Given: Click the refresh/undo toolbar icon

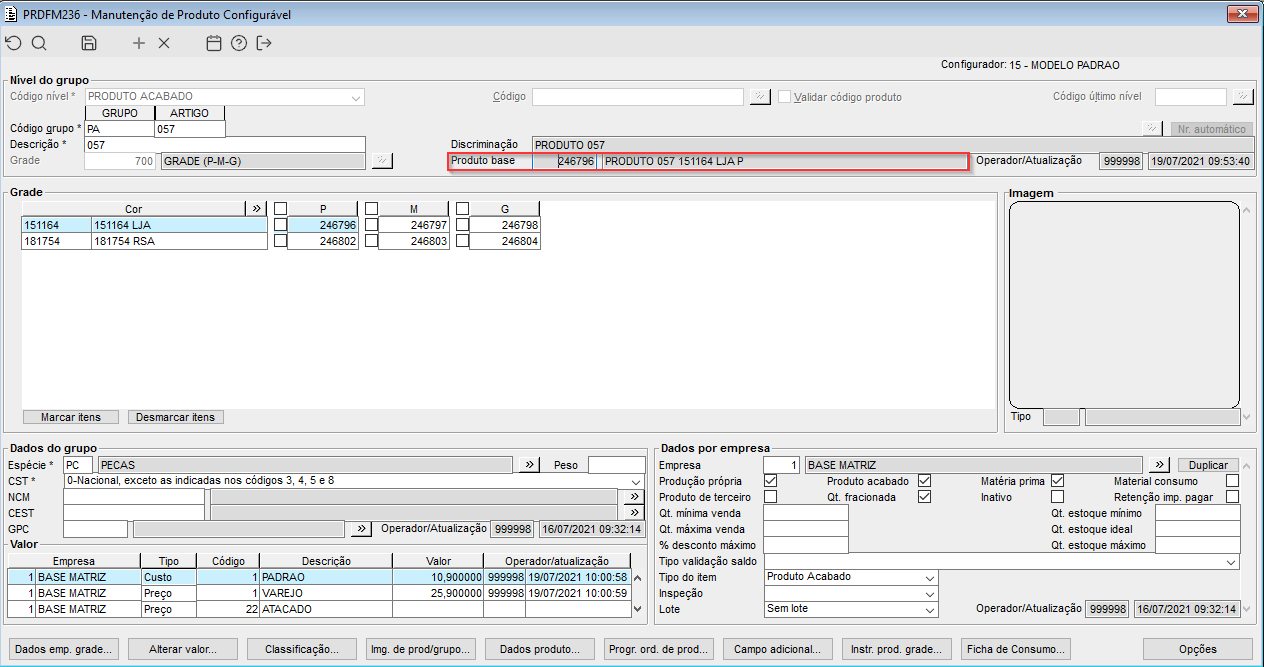Looking at the screenshot, I should click(x=13, y=43).
